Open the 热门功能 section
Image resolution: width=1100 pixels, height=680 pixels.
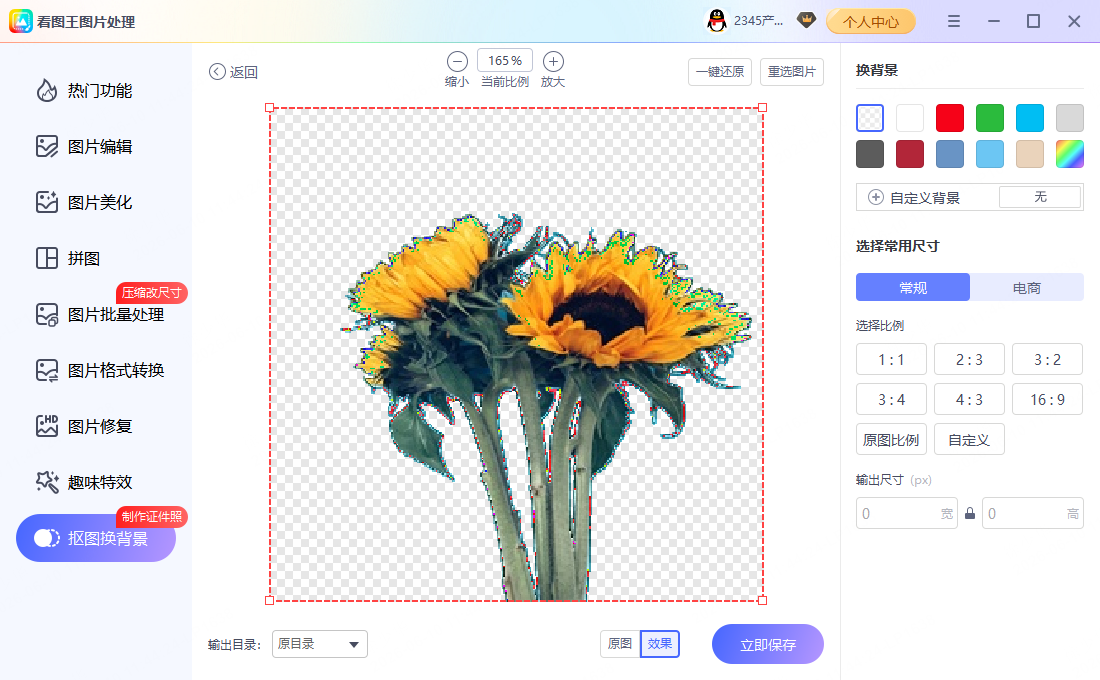pos(84,91)
